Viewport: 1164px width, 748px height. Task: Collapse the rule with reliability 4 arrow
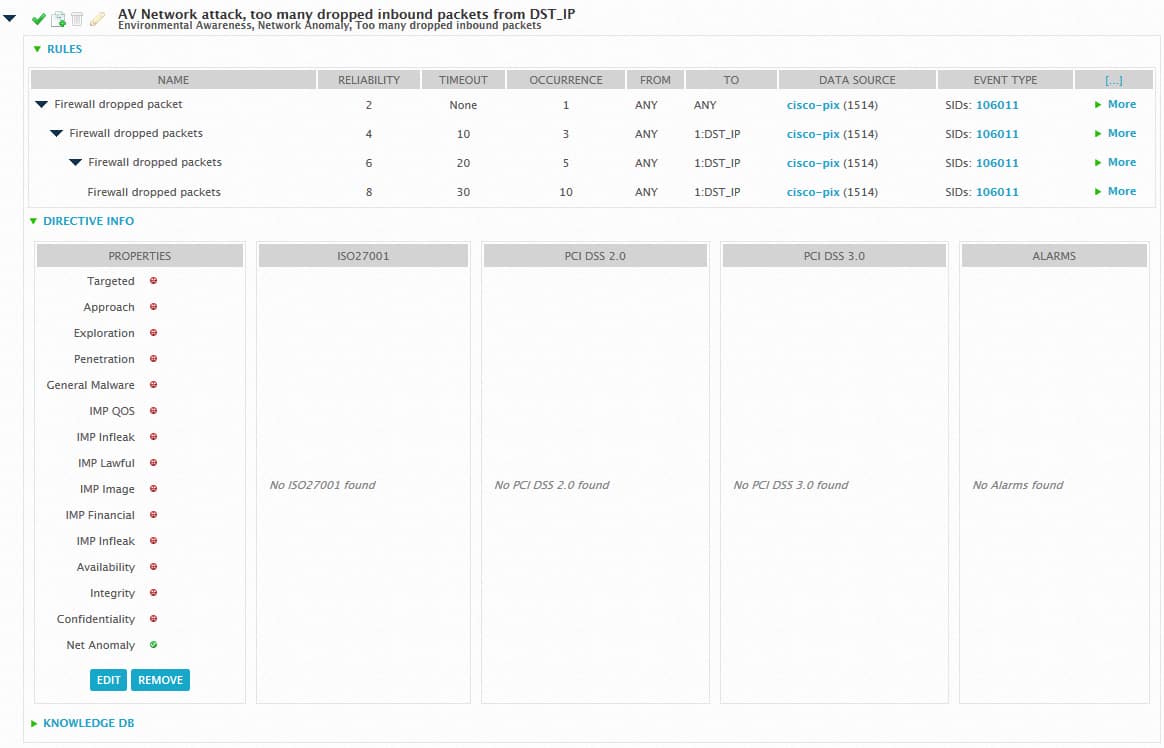coord(56,134)
